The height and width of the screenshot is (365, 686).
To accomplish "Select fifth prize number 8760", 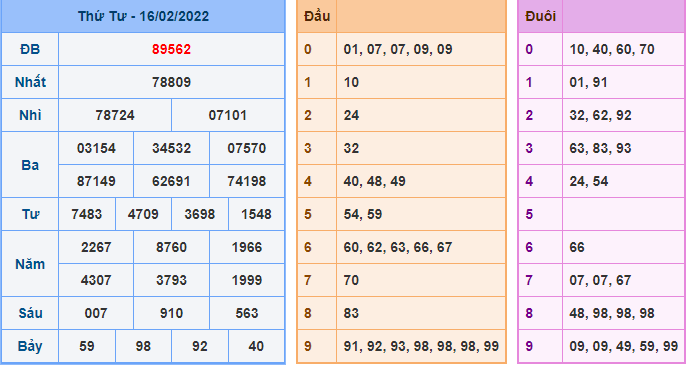I will click(x=172, y=247).
